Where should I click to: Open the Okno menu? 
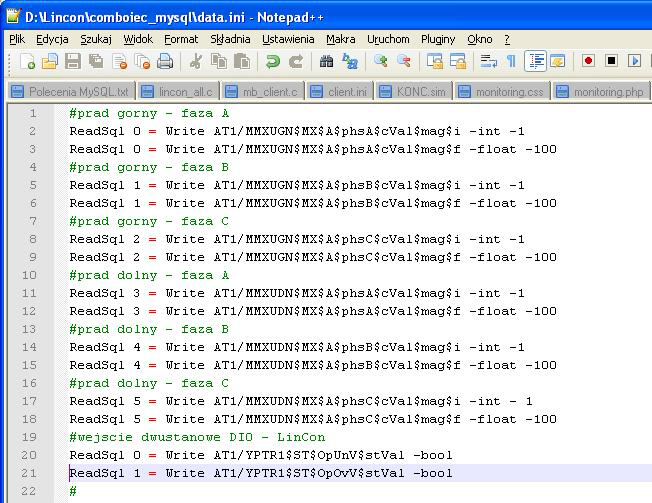pyautogui.click(x=480, y=39)
